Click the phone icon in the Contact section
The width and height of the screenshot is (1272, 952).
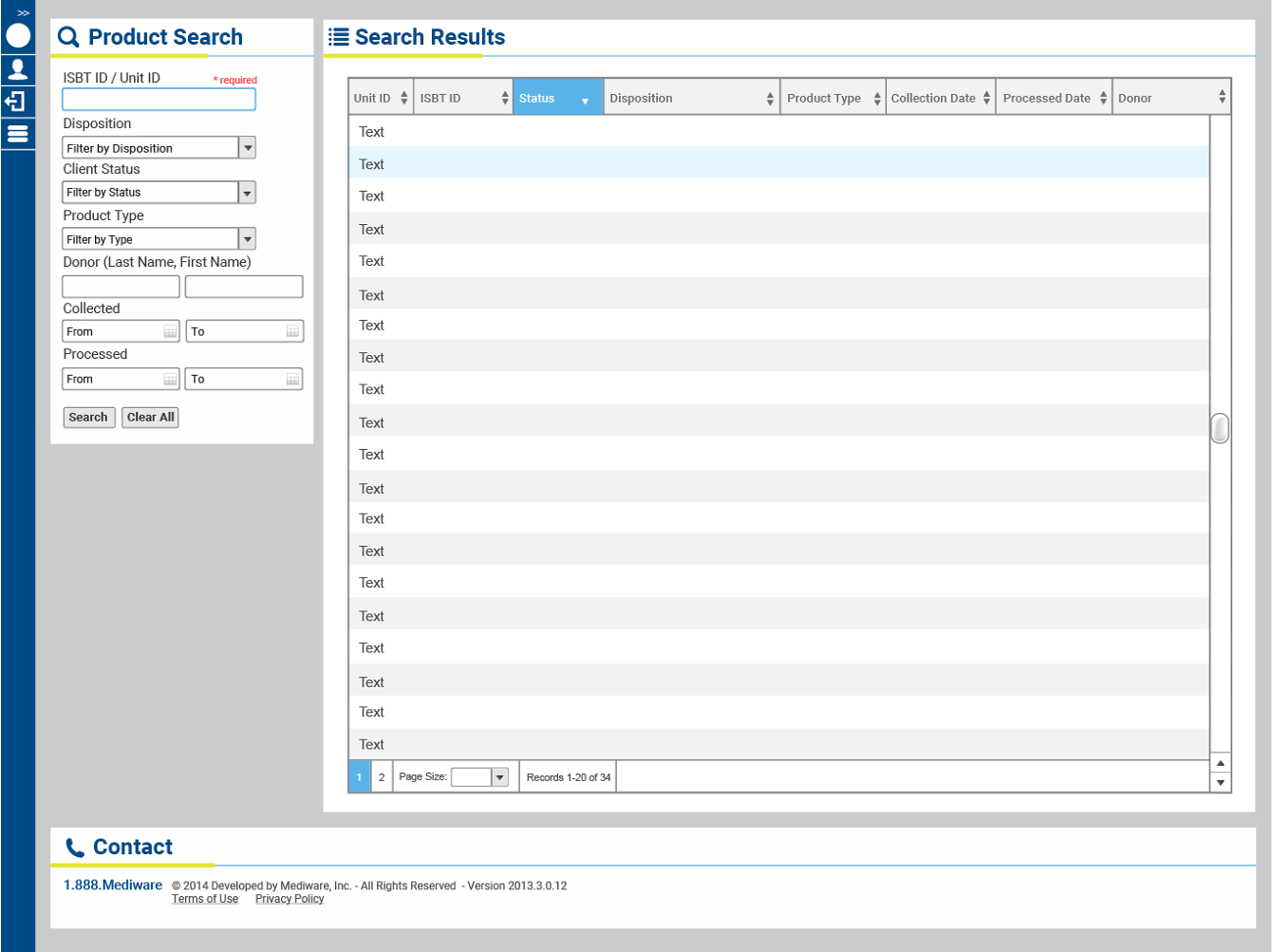(74, 846)
